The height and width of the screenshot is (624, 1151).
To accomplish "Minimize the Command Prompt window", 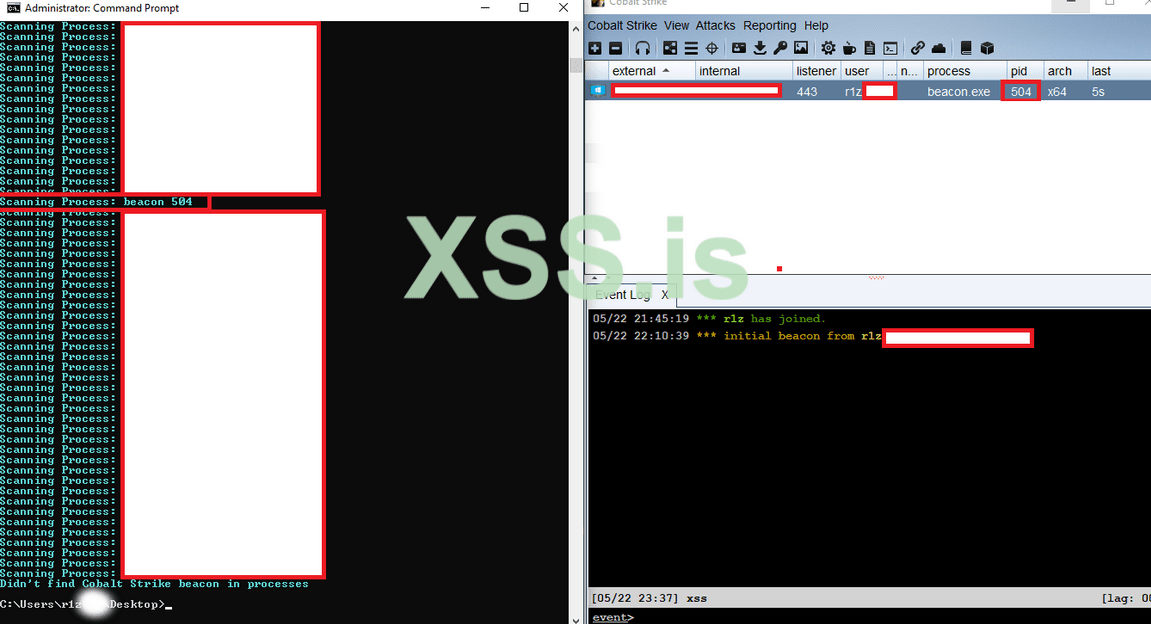I will [x=485, y=7].
